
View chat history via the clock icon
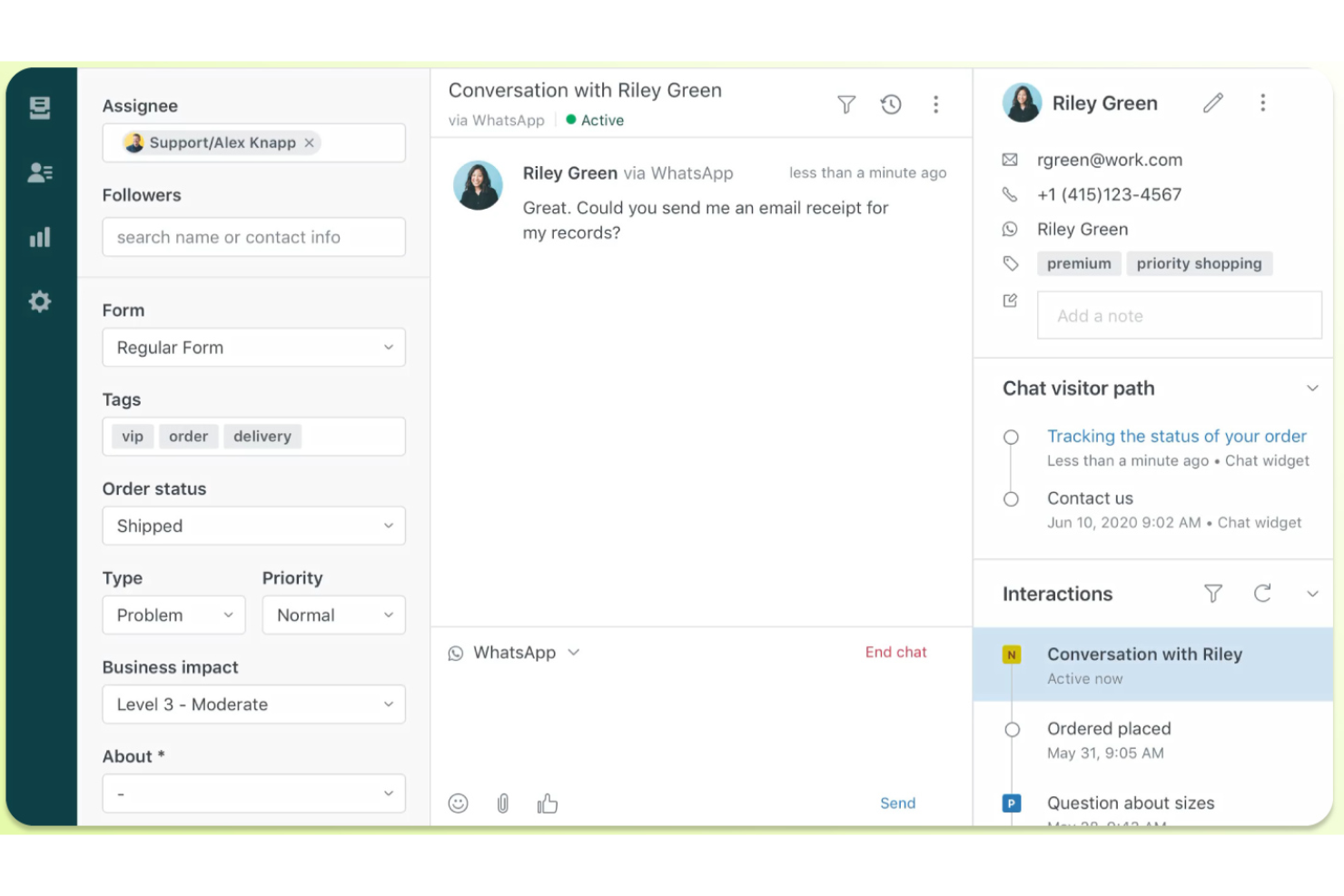coord(891,104)
